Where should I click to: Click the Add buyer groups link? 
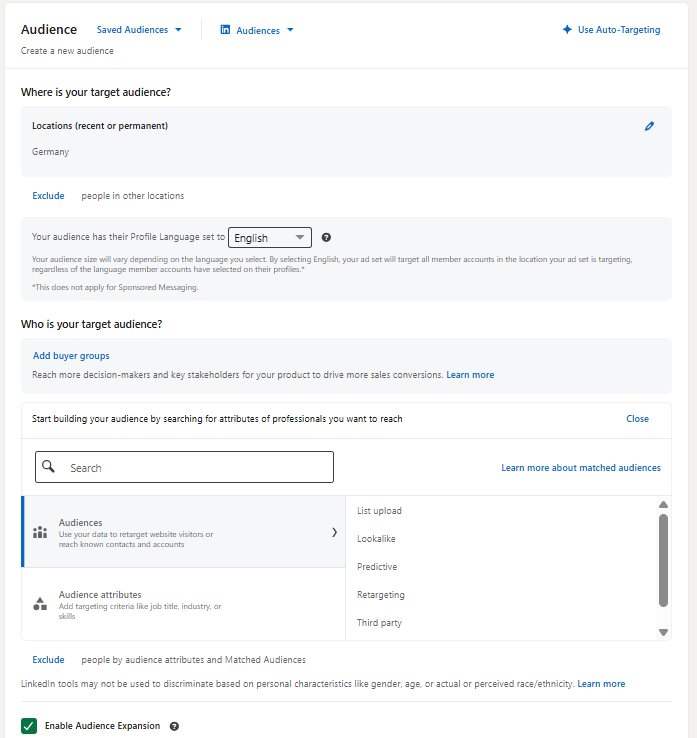point(71,356)
